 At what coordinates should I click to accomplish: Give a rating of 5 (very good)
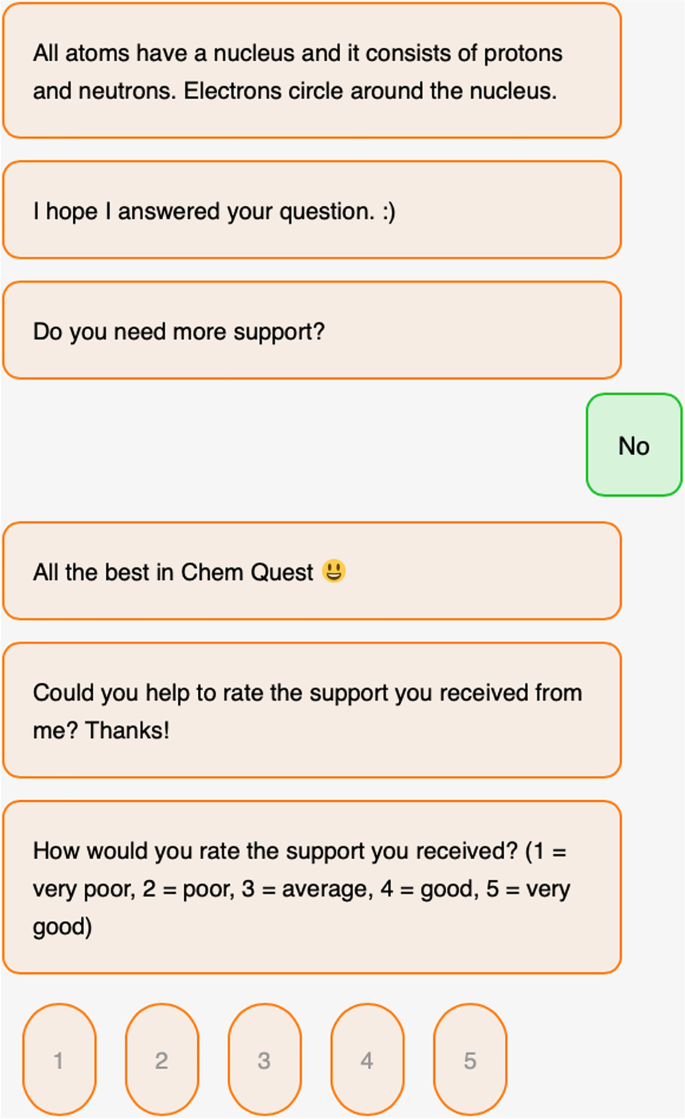pyautogui.click(x=470, y=1060)
